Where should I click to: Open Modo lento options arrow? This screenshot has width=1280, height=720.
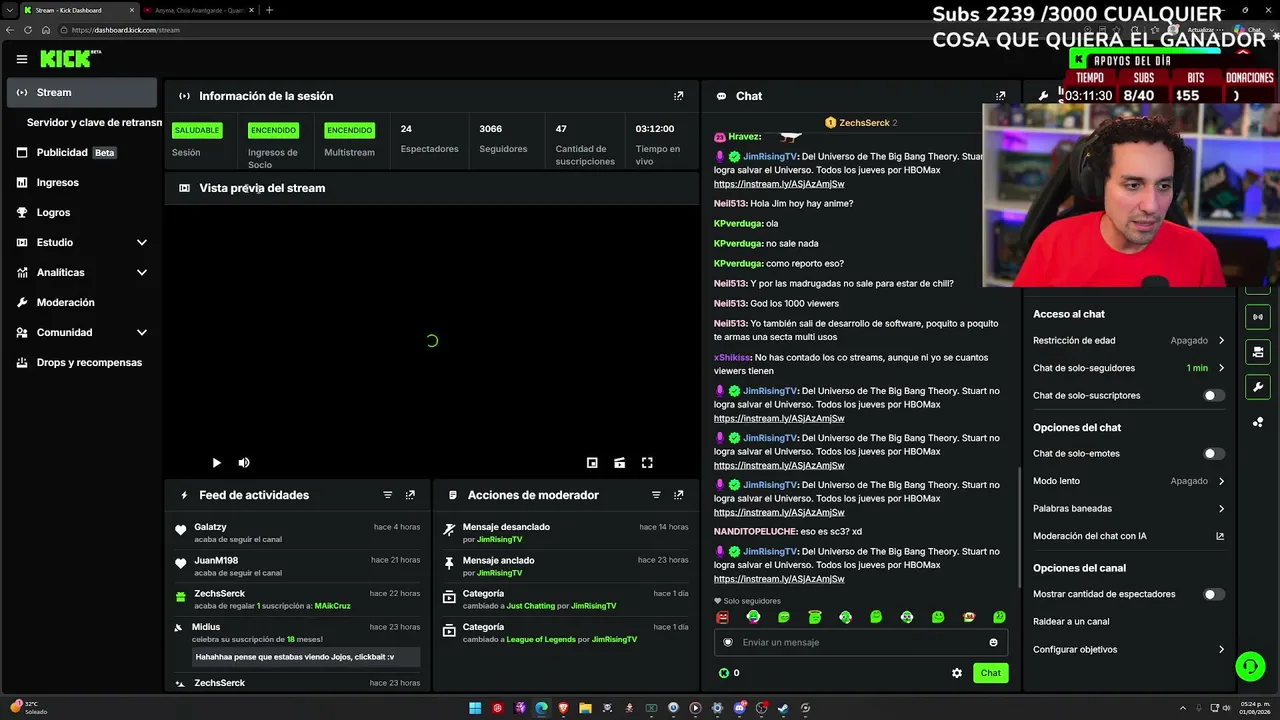point(1221,481)
